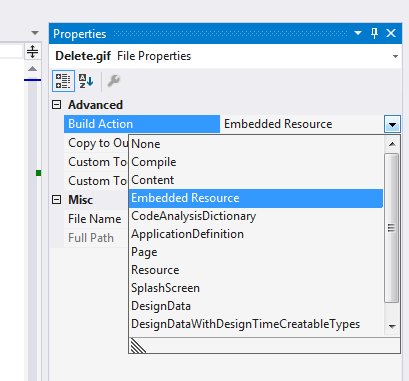Collapse the Misc category
The width and height of the screenshot is (409, 381).
(x=57, y=200)
